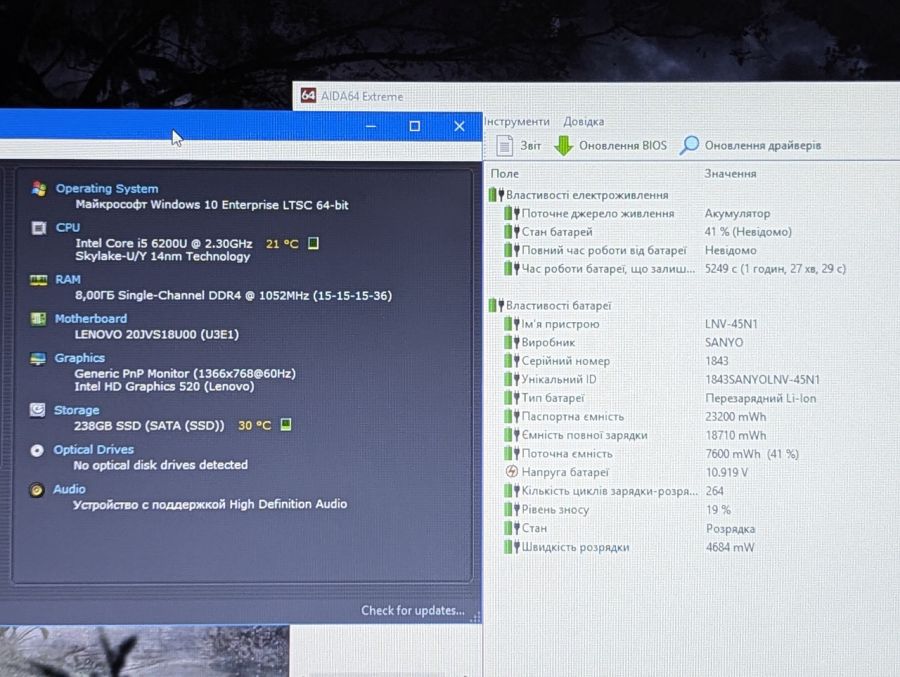
Task: Click the icon next to Тип батареї
Action: [511, 397]
